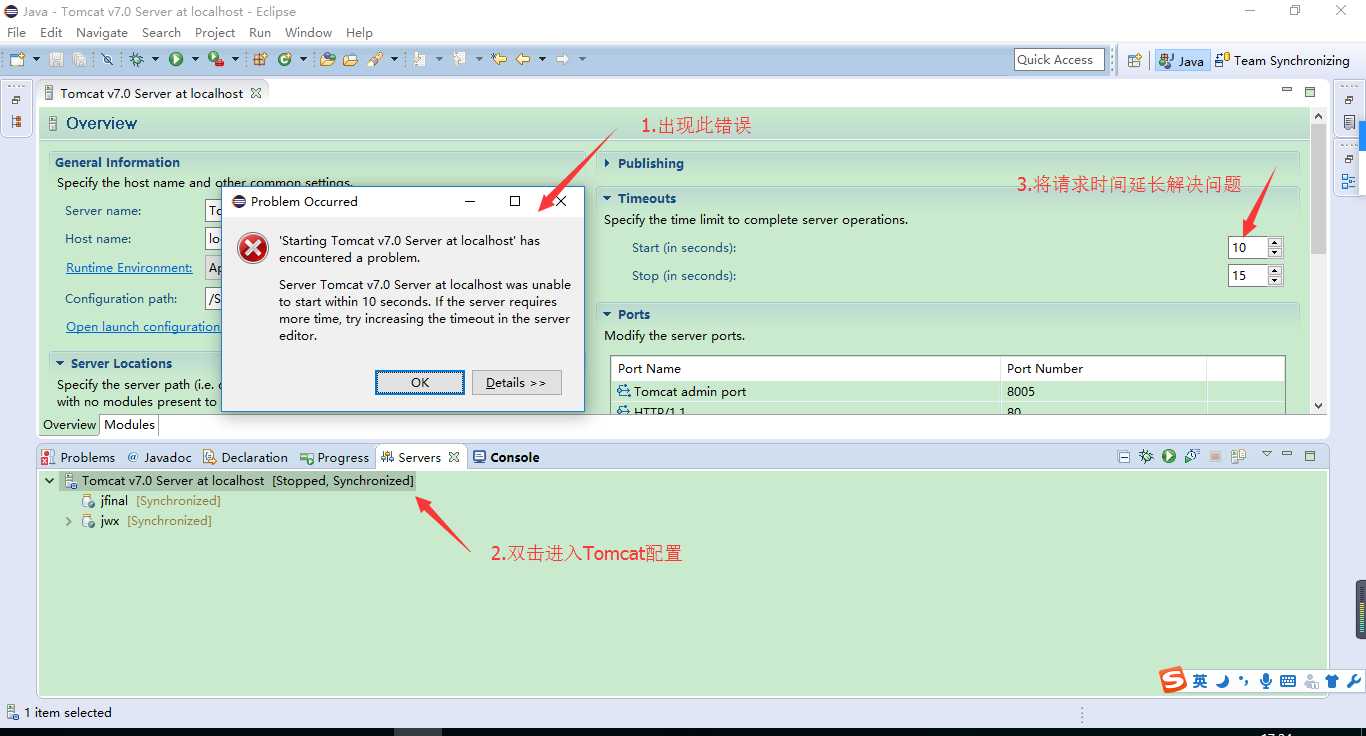Open the Window menu

308,32
